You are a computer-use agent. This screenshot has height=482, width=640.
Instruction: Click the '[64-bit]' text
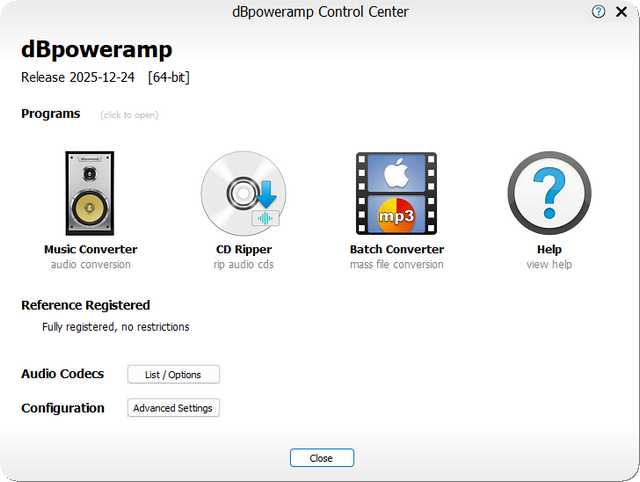click(x=169, y=77)
